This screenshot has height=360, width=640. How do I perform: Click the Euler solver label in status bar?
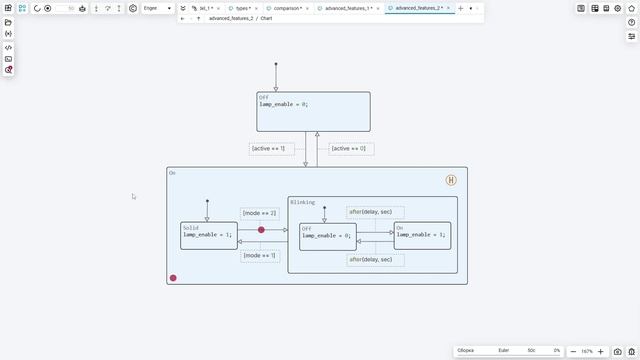click(504, 351)
